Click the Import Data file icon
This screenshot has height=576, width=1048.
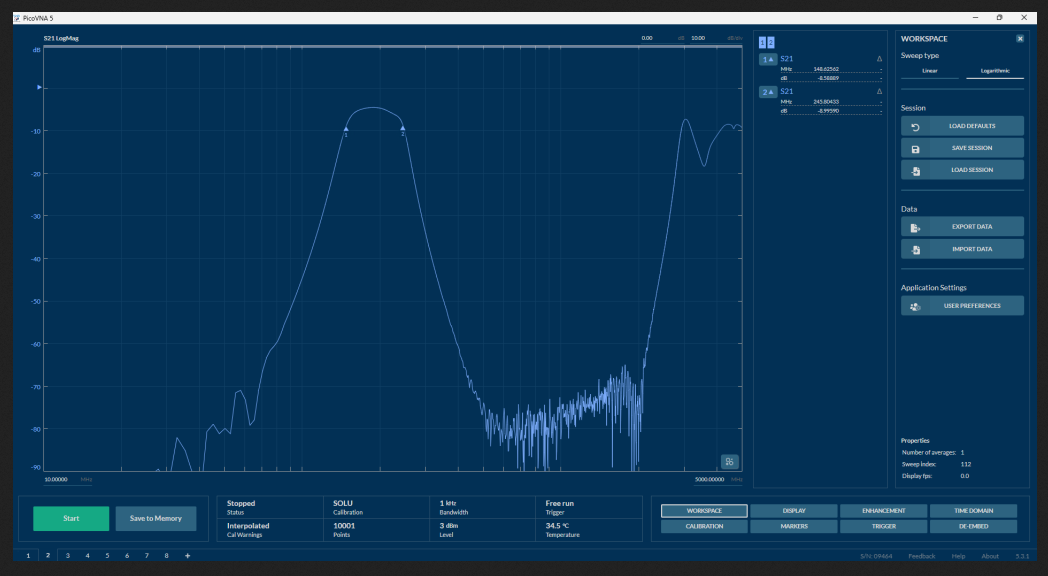[x=916, y=249]
